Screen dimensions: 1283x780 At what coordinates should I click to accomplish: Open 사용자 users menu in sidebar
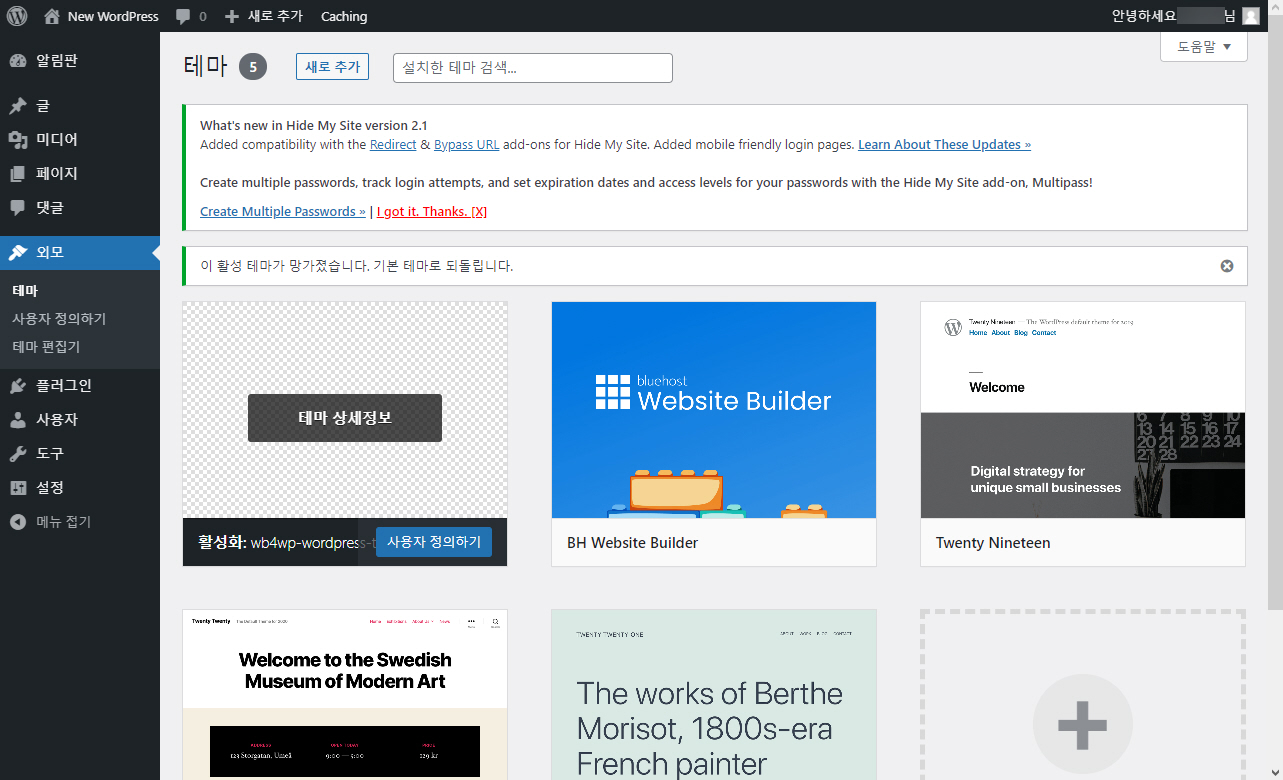pos(80,419)
